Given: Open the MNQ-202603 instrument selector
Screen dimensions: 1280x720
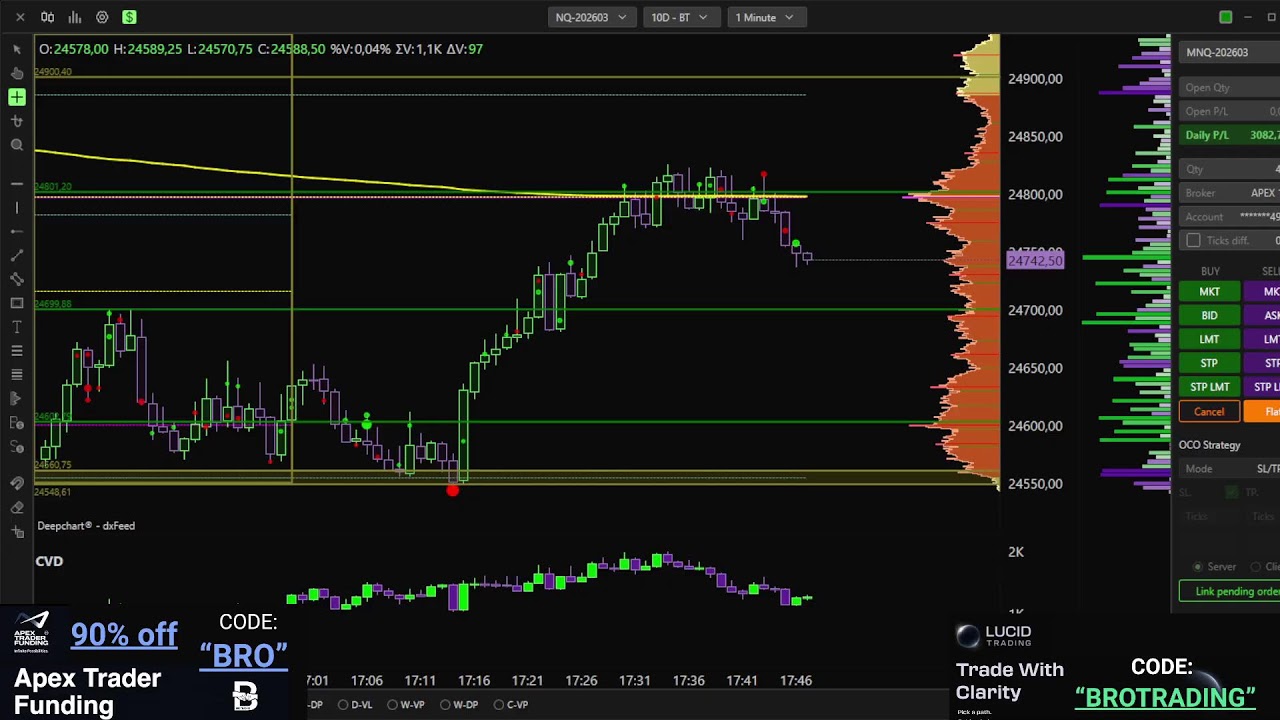Looking at the screenshot, I should pos(1230,52).
